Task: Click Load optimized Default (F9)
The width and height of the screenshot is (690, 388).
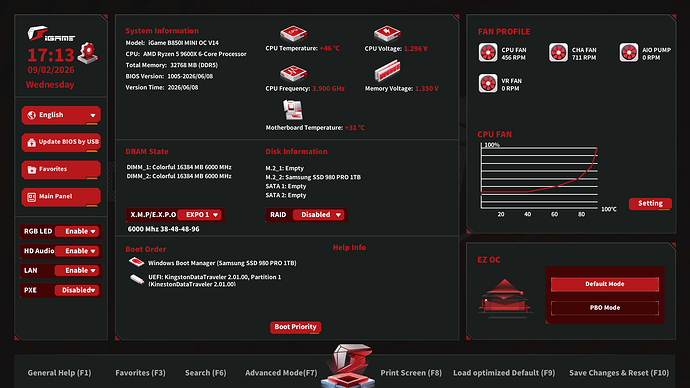Action: click(504, 373)
